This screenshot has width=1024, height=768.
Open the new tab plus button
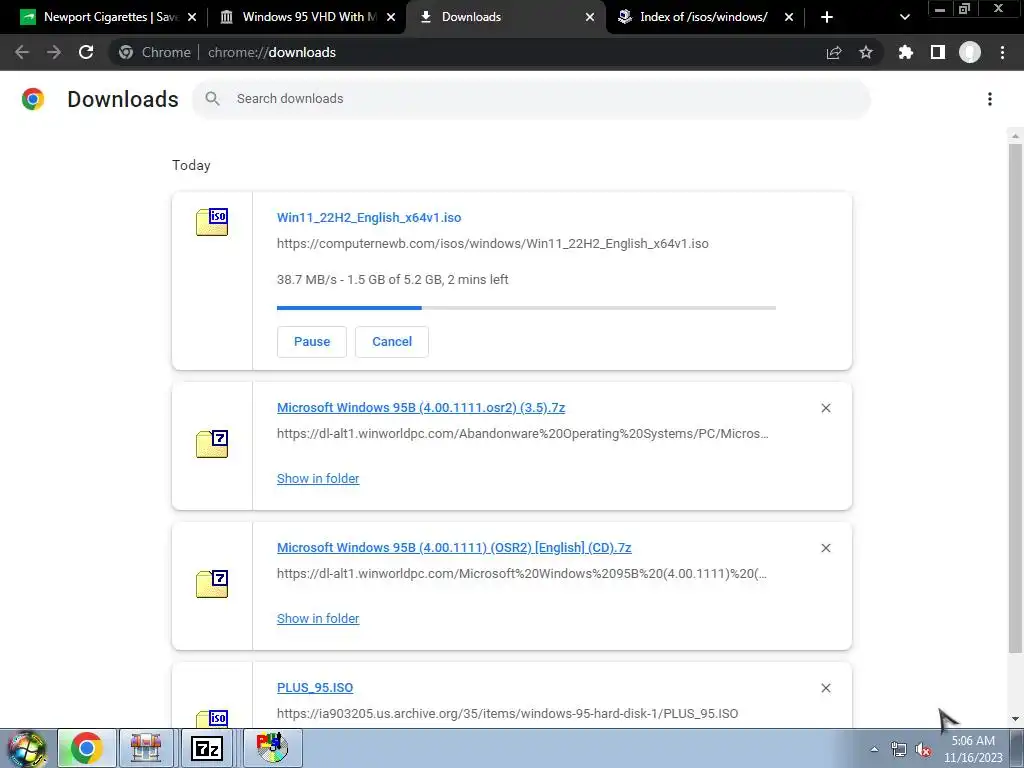[x=827, y=17]
